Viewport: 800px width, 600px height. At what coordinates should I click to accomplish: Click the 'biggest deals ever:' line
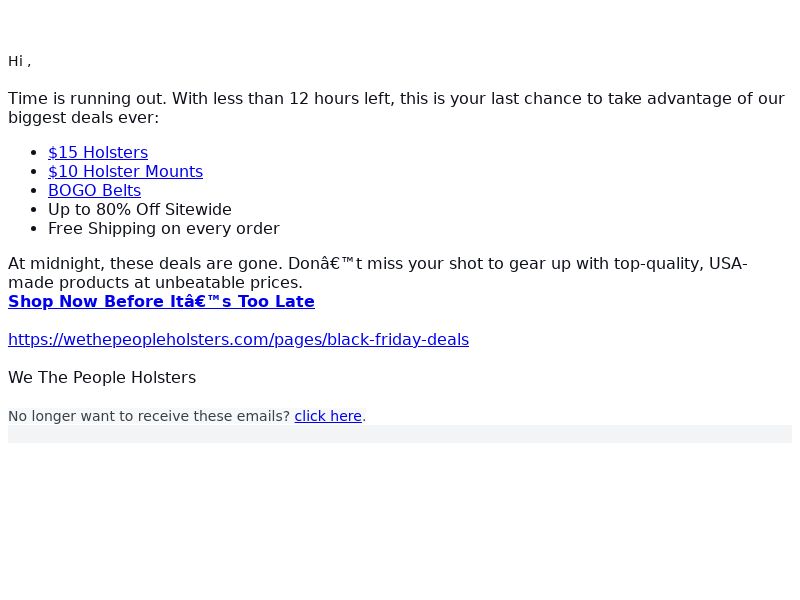tap(84, 118)
